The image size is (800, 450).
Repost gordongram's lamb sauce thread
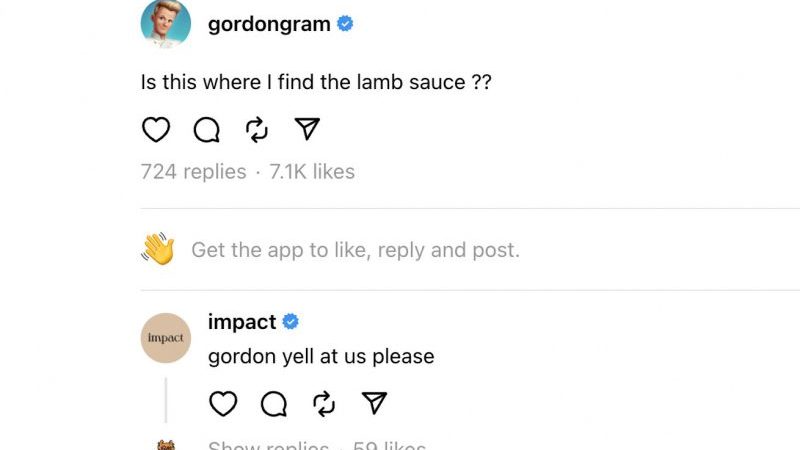pos(257,130)
